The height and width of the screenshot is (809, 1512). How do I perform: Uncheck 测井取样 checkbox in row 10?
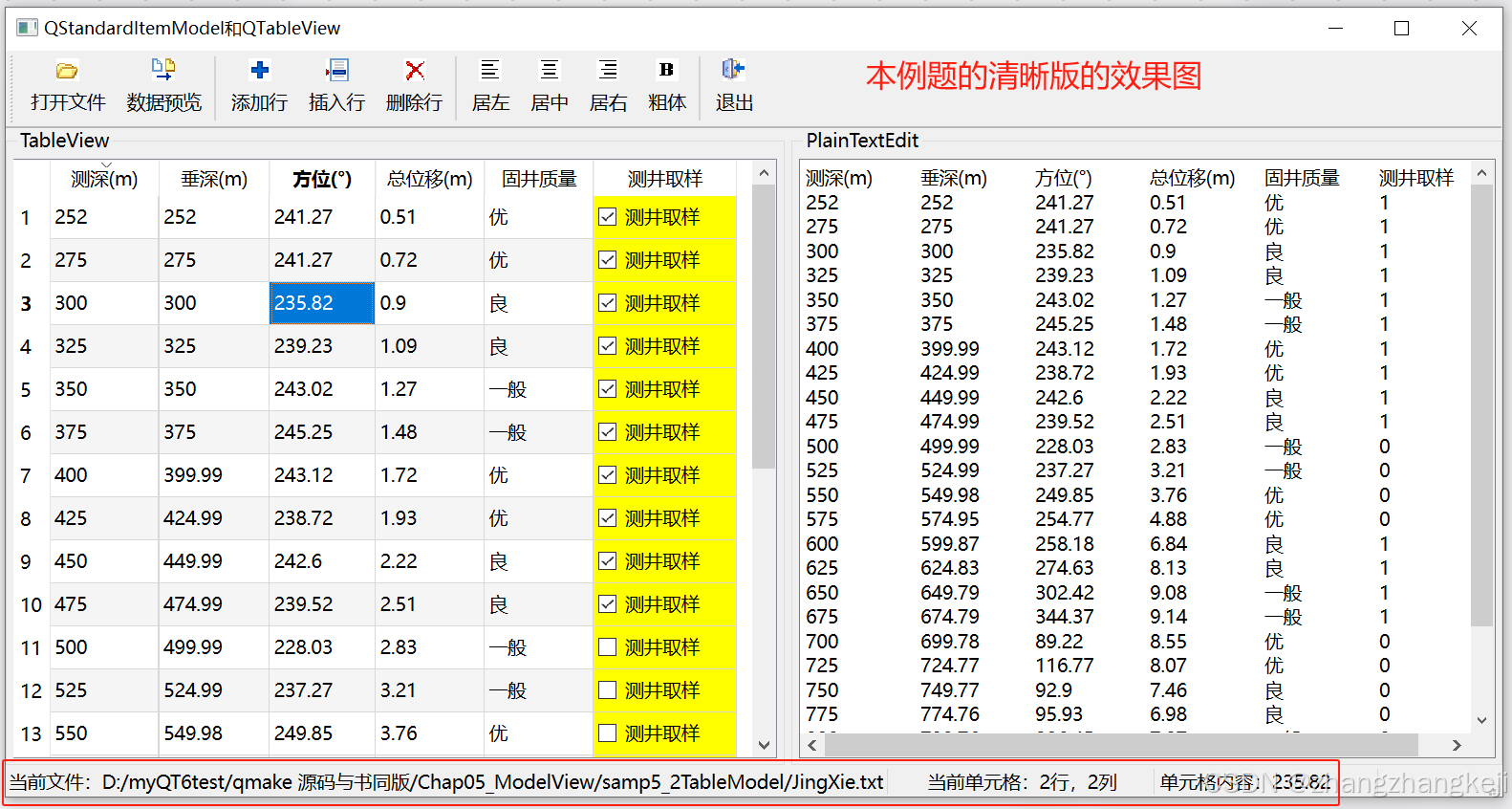[x=608, y=604]
